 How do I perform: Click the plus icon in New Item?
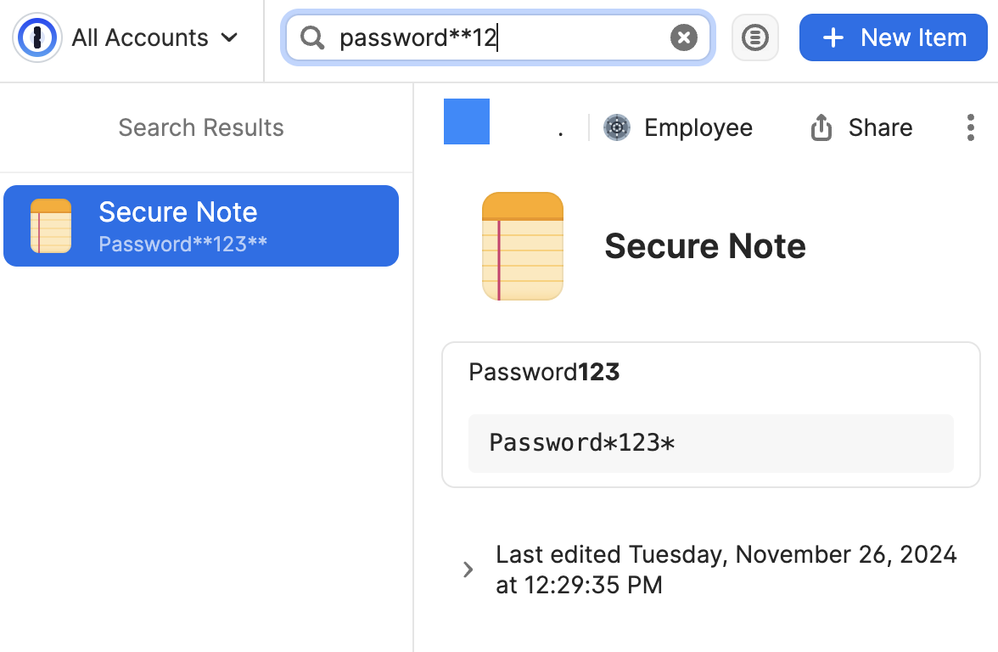pyautogui.click(x=833, y=38)
